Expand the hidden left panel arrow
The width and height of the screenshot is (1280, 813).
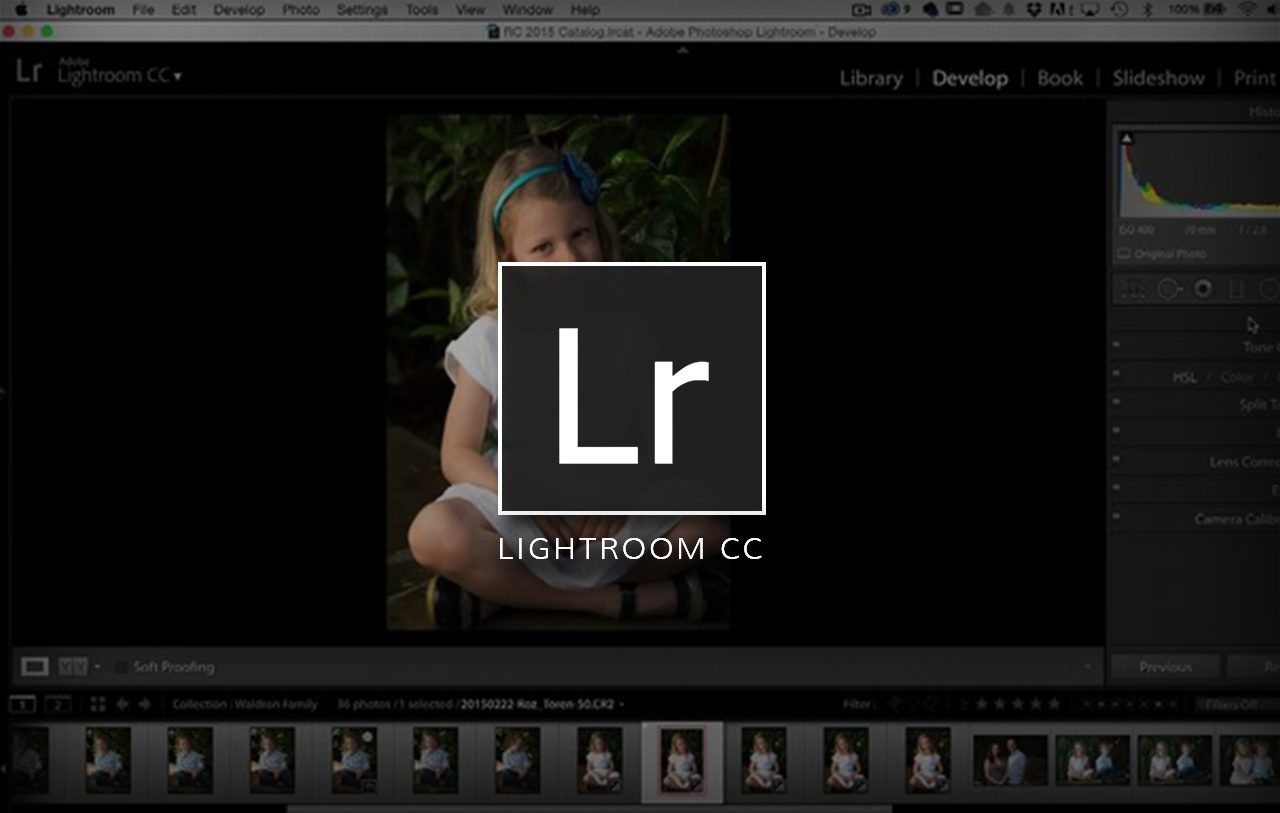[4, 393]
